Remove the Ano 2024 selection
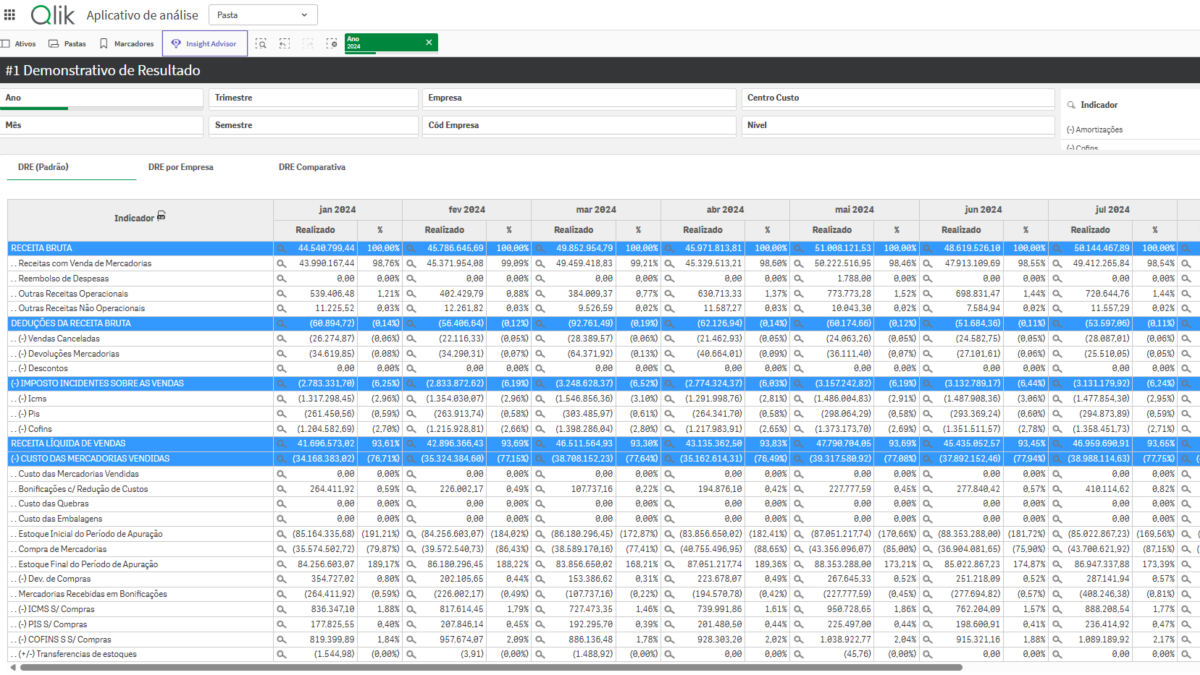The height and width of the screenshot is (675, 1200). [429, 42]
